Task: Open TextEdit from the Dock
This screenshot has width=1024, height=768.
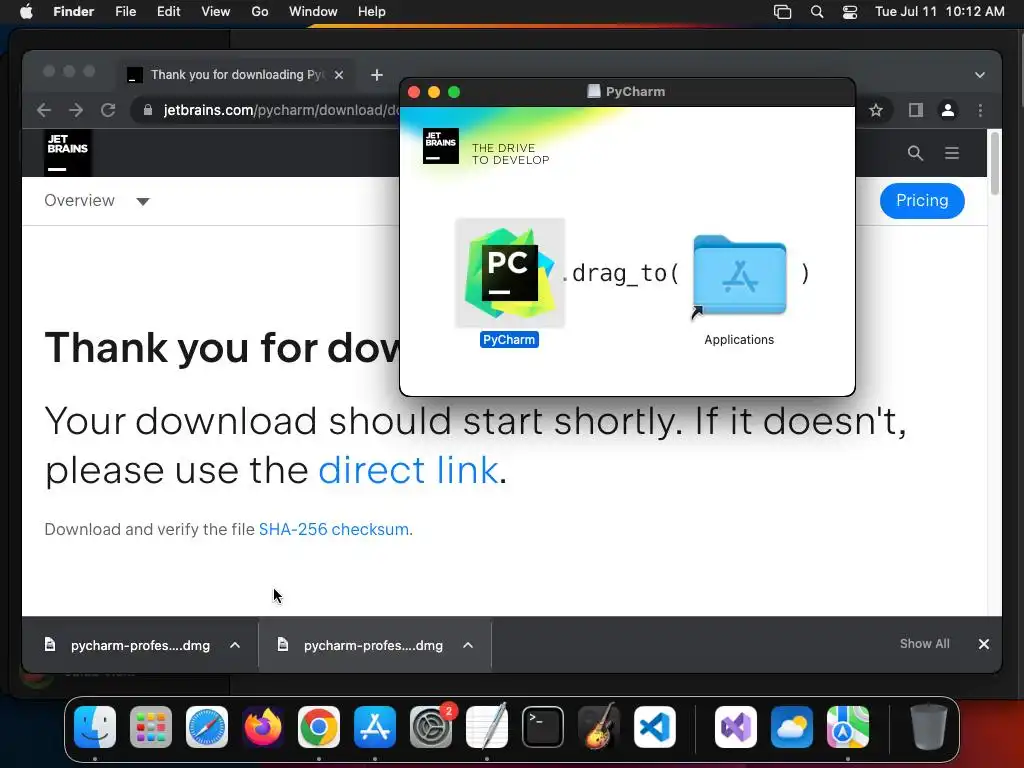Action: pos(487,726)
